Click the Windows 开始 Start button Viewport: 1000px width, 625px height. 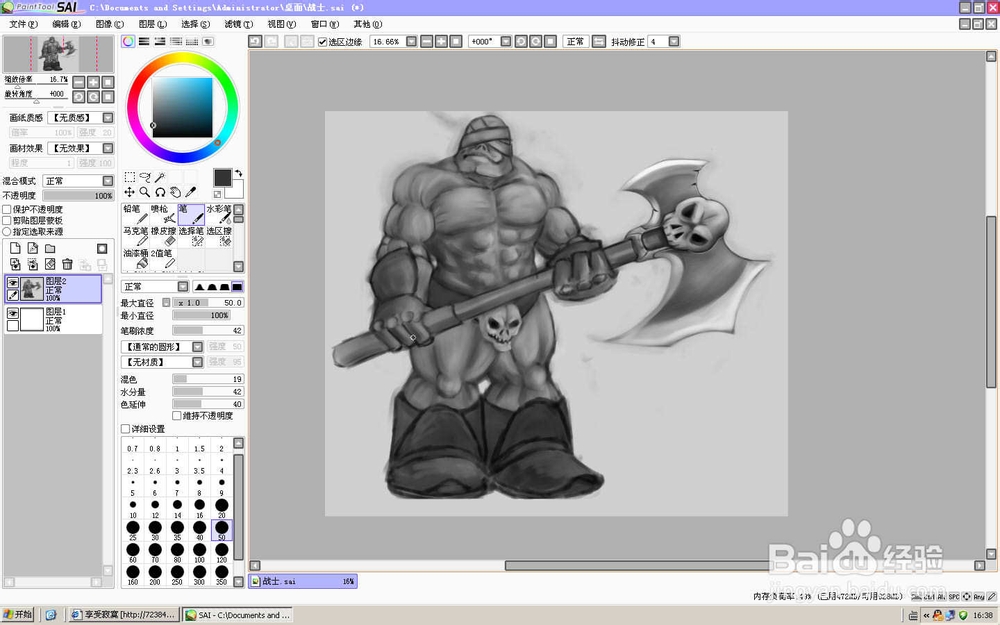pos(18,615)
